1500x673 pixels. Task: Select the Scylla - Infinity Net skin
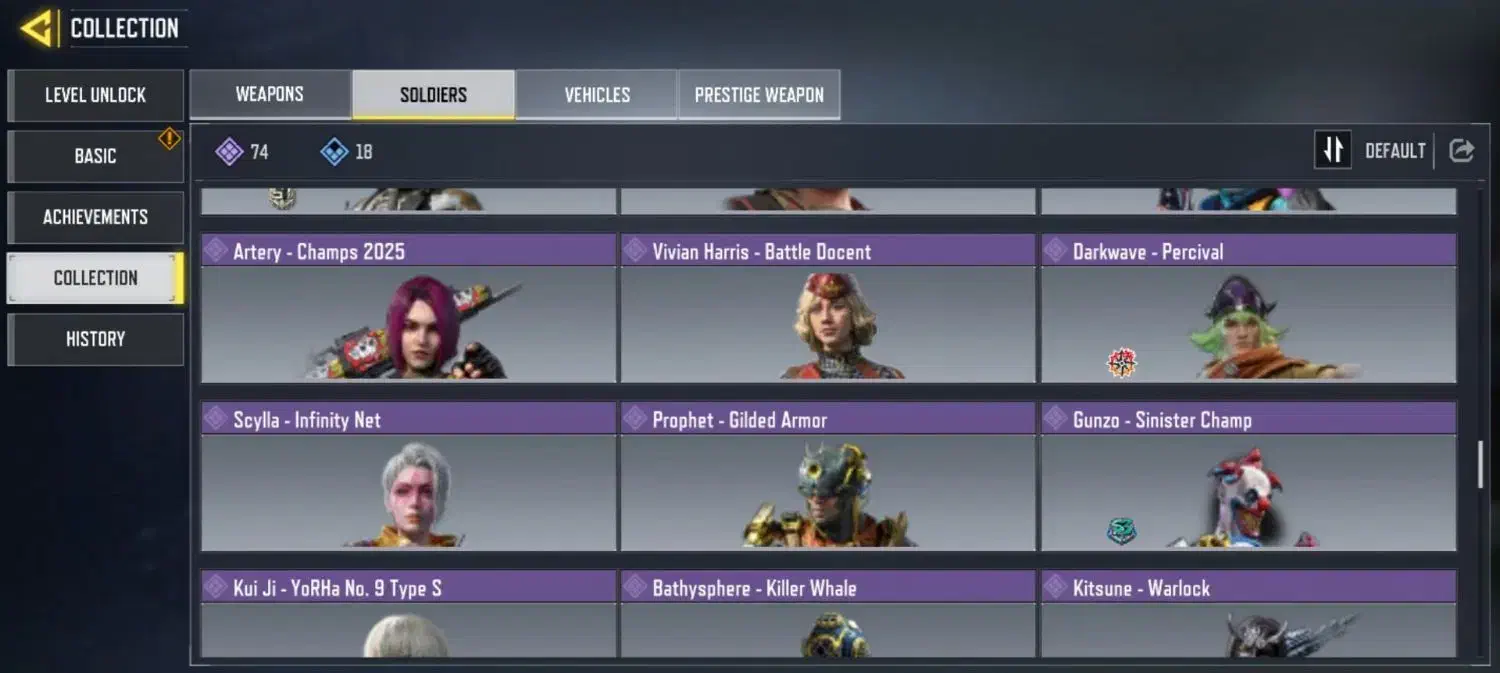pos(408,477)
